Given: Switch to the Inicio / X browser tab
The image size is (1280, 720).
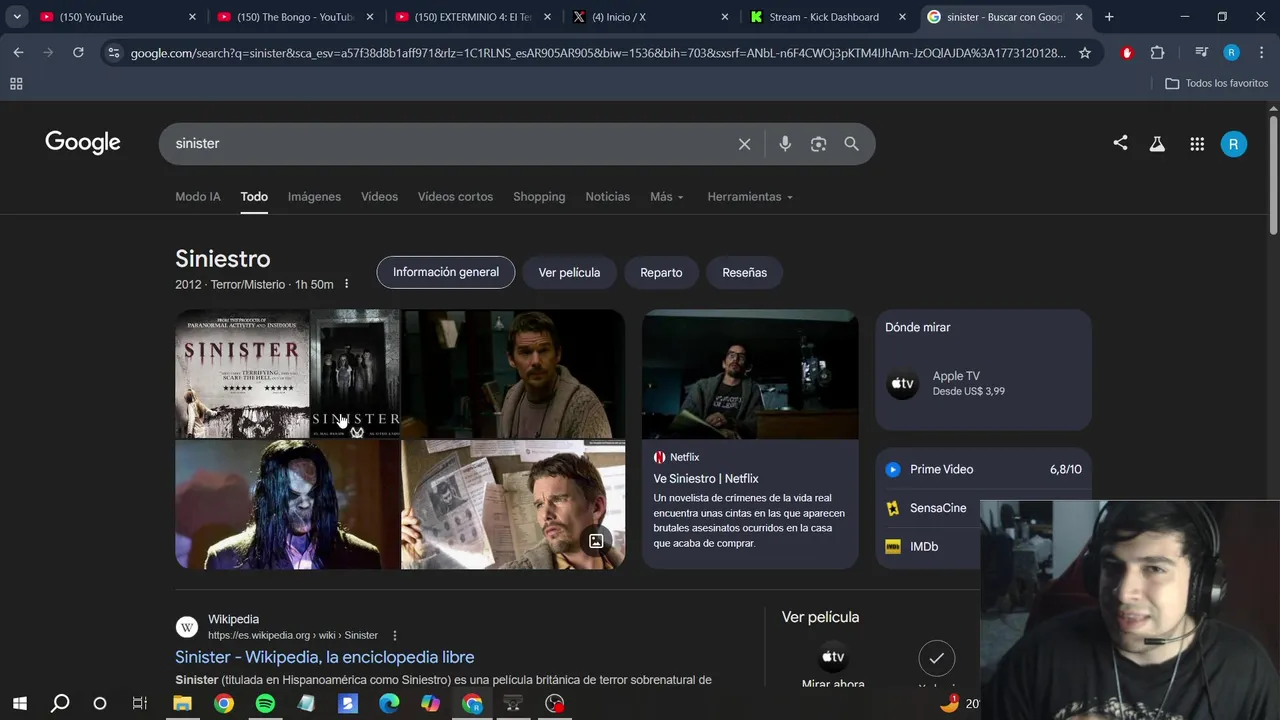Looking at the screenshot, I should click(x=648, y=17).
